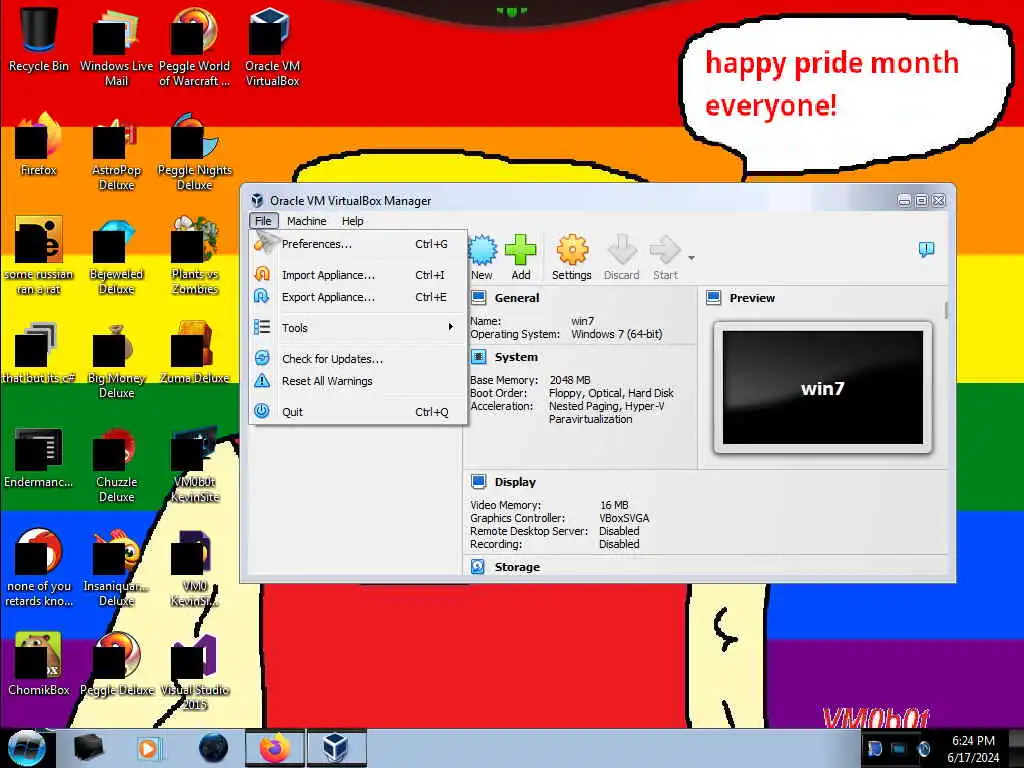
Task: Select Zuma Deluxe desktop icon
Action: pyautogui.click(x=195, y=353)
